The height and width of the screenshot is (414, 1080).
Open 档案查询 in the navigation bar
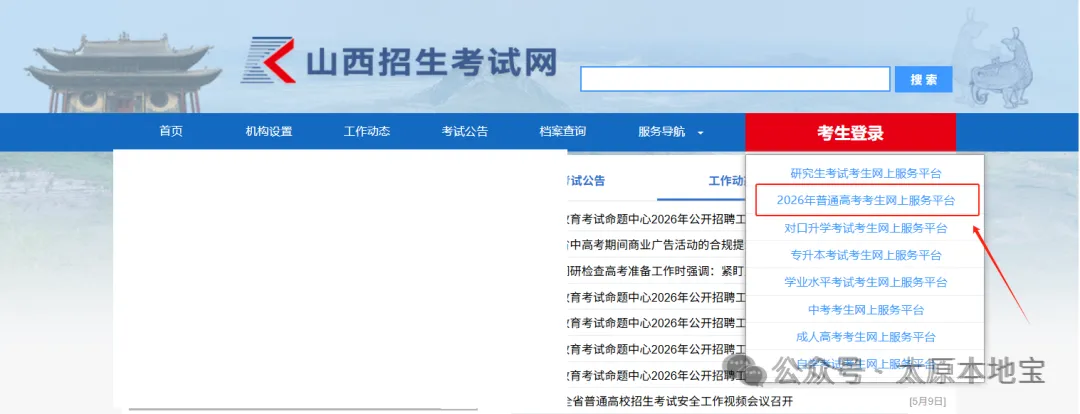point(563,132)
